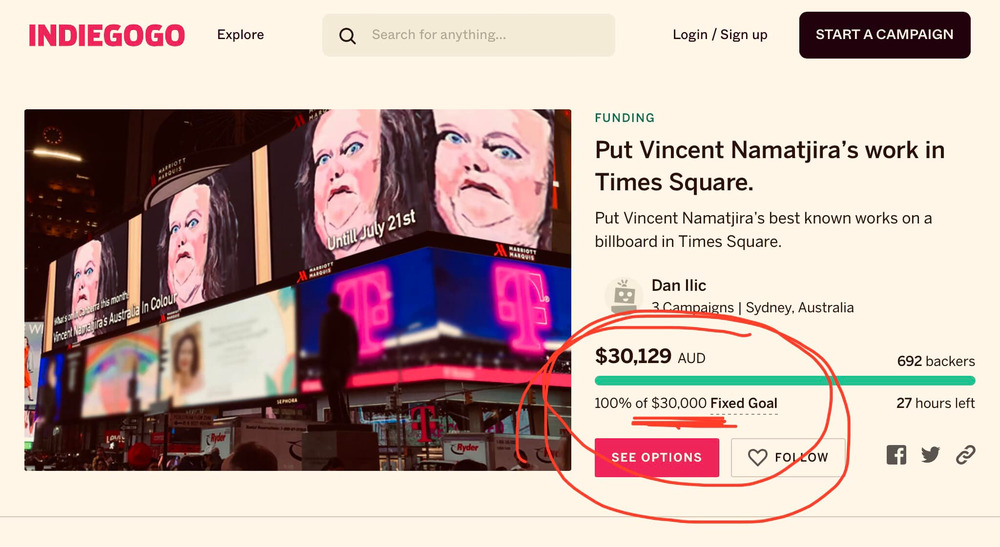Click Dan Ilic's robot avatar
Screen dimensions: 1000x547
(x=624, y=296)
